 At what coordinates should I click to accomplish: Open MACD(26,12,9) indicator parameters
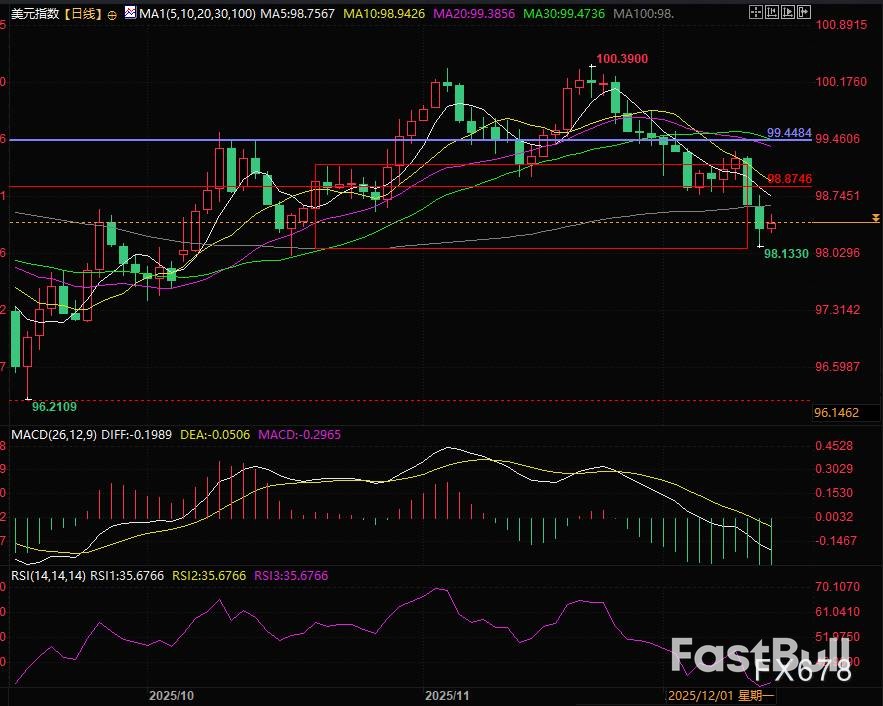[57, 435]
